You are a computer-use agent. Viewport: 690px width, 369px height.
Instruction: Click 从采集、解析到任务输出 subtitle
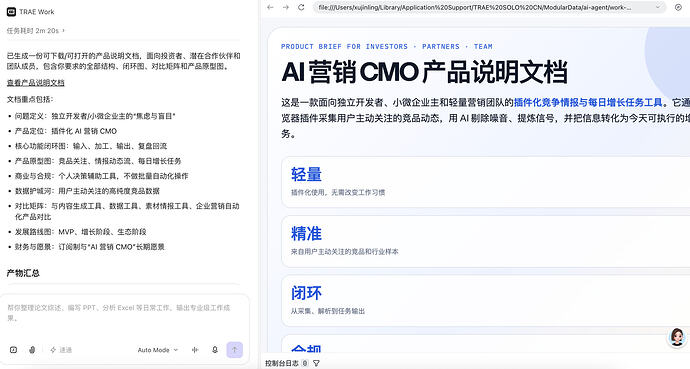click(328, 311)
